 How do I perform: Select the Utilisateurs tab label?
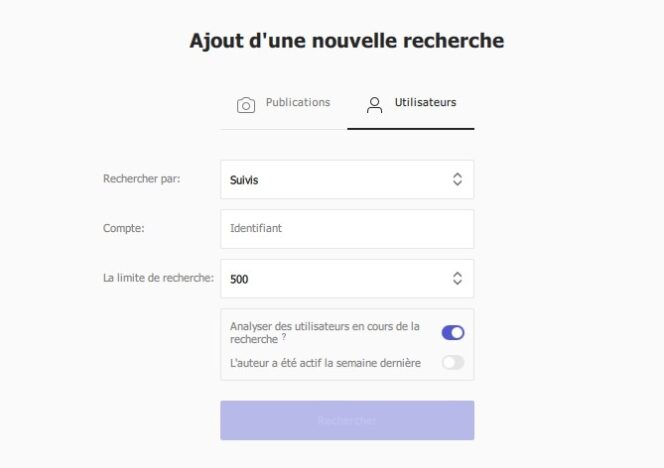coord(425,103)
